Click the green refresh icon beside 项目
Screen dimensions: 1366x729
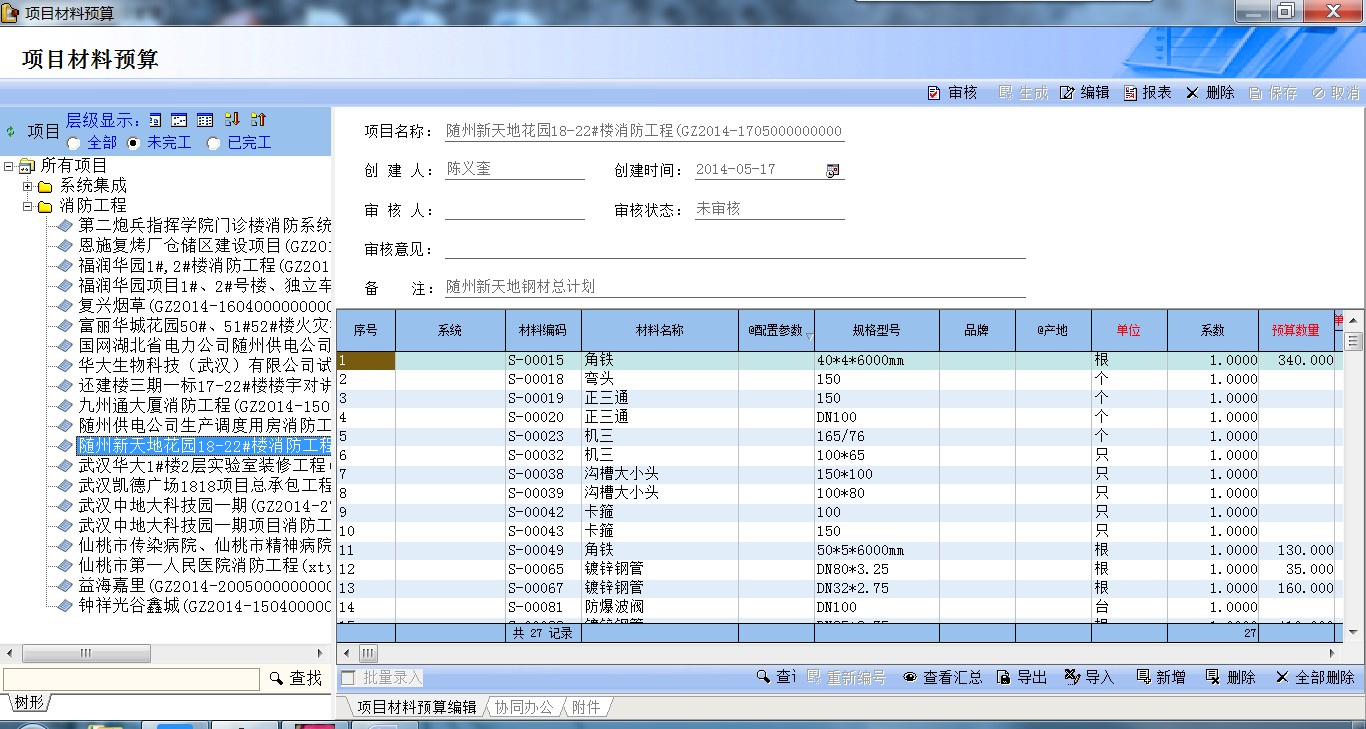(11, 131)
